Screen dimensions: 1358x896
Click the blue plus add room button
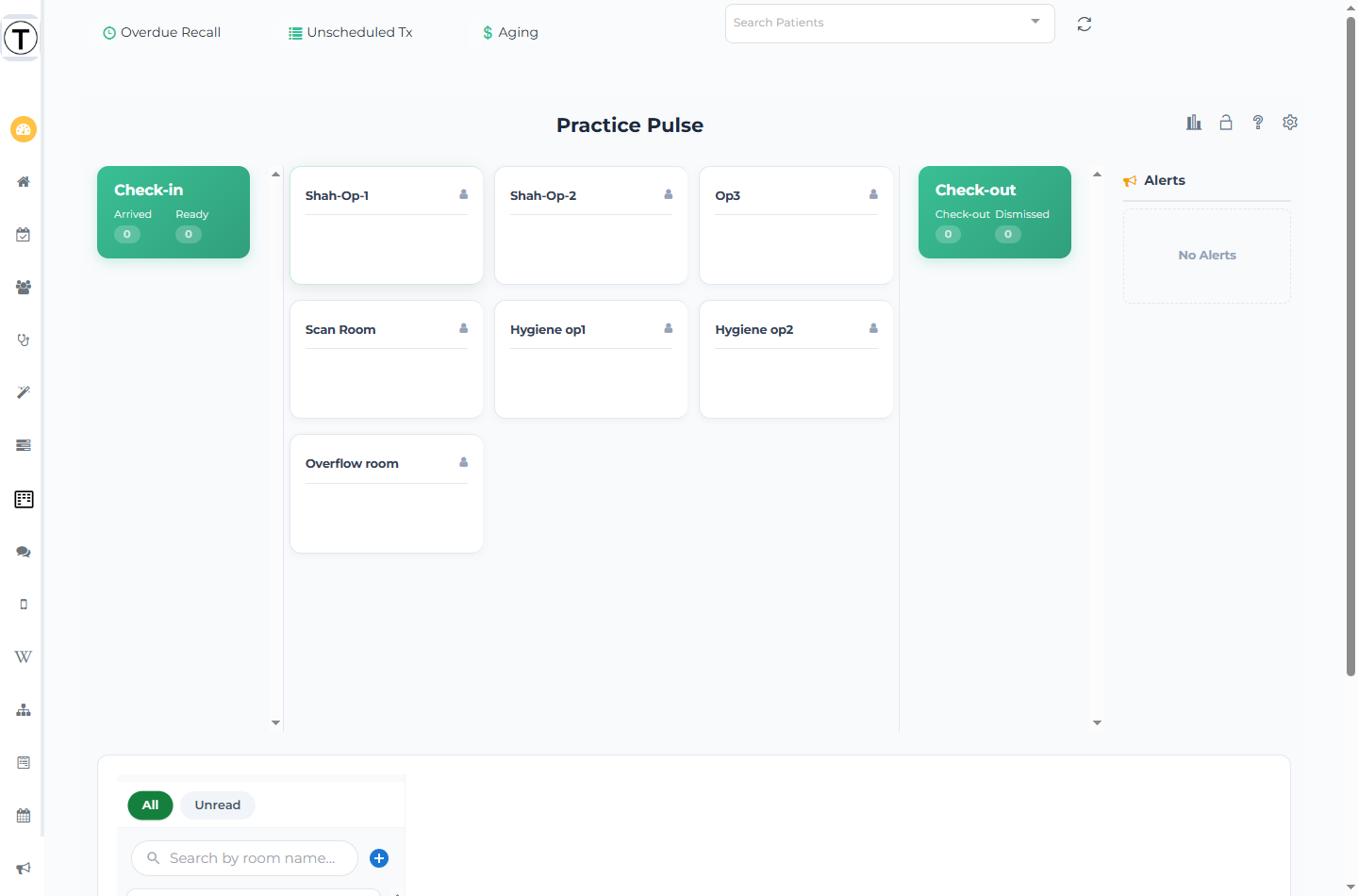(379, 858)
